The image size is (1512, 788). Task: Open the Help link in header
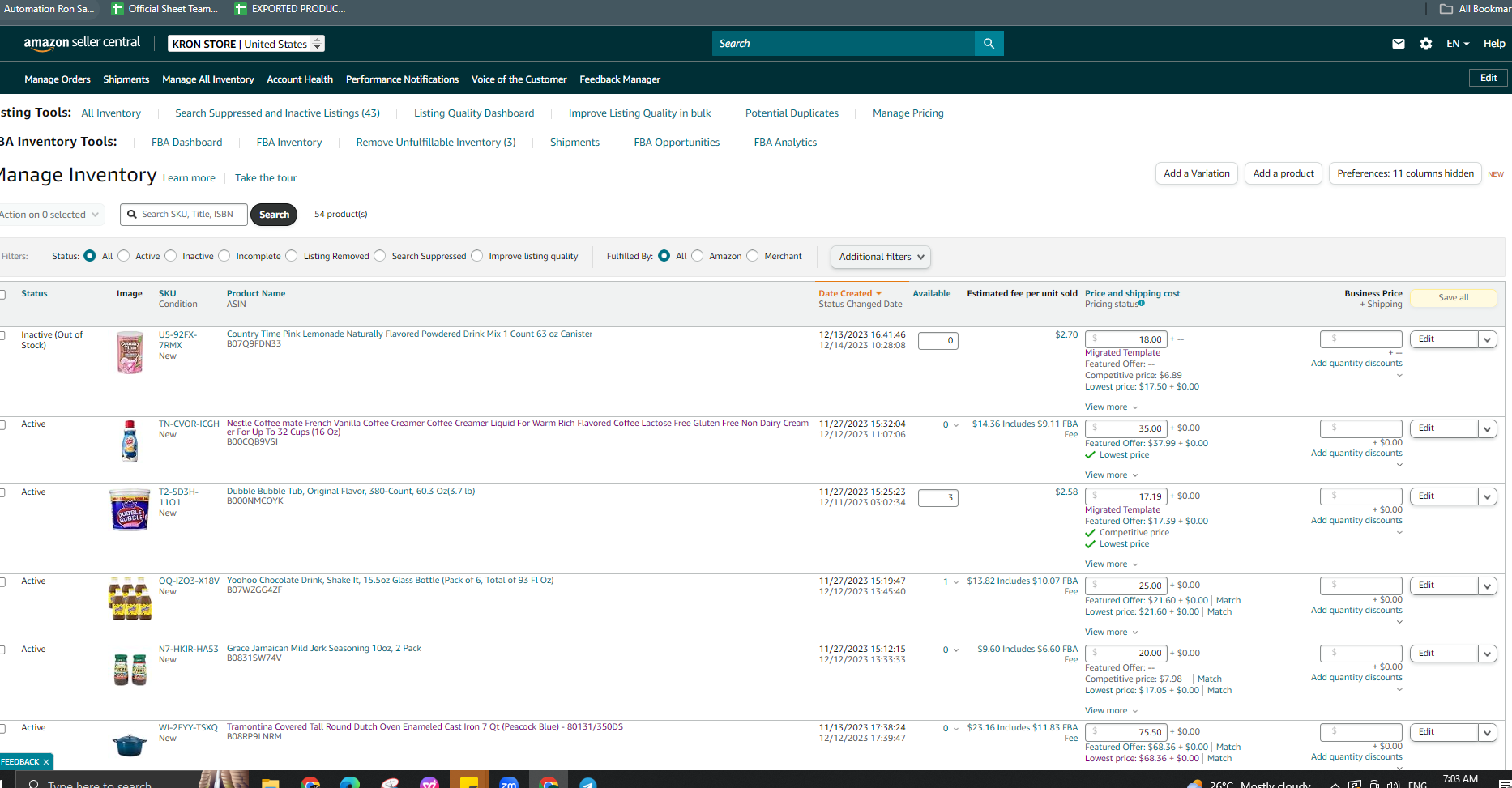1494,44
